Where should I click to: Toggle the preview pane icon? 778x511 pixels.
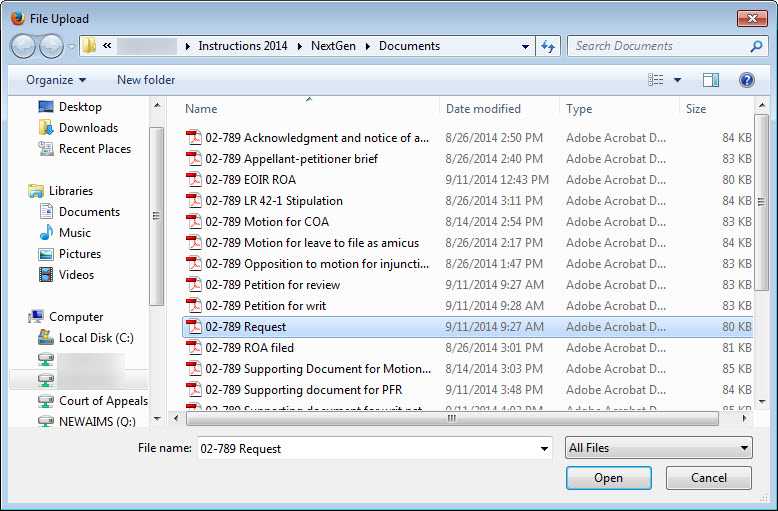(711, 80)
